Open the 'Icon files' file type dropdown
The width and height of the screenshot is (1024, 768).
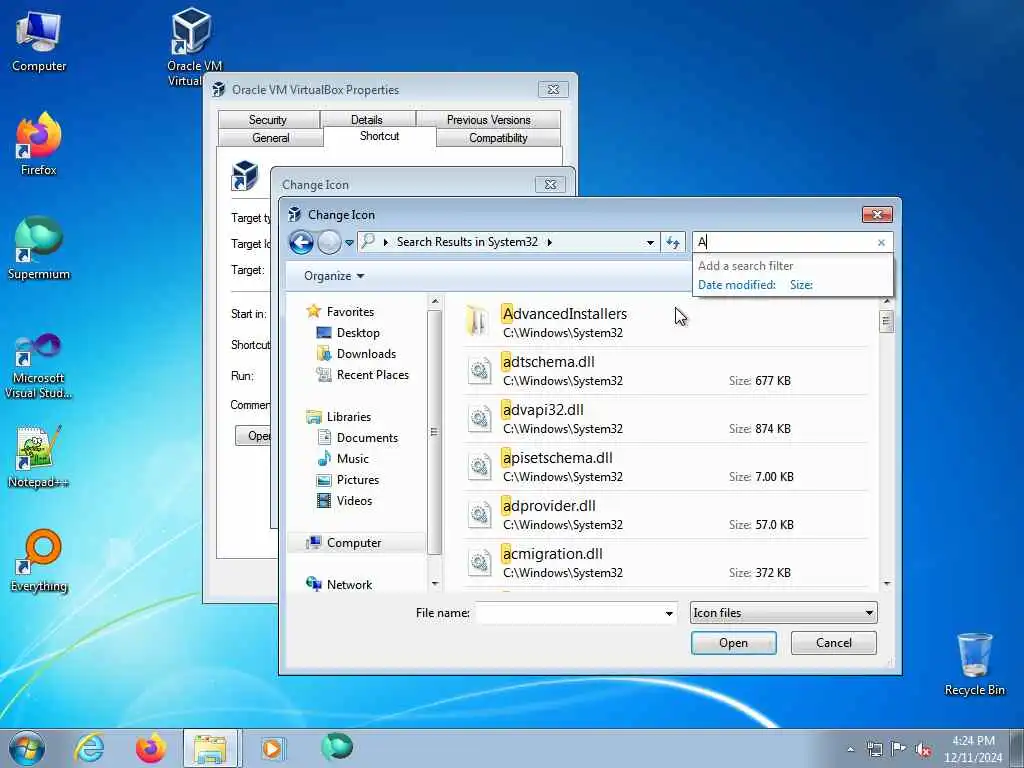783,613
